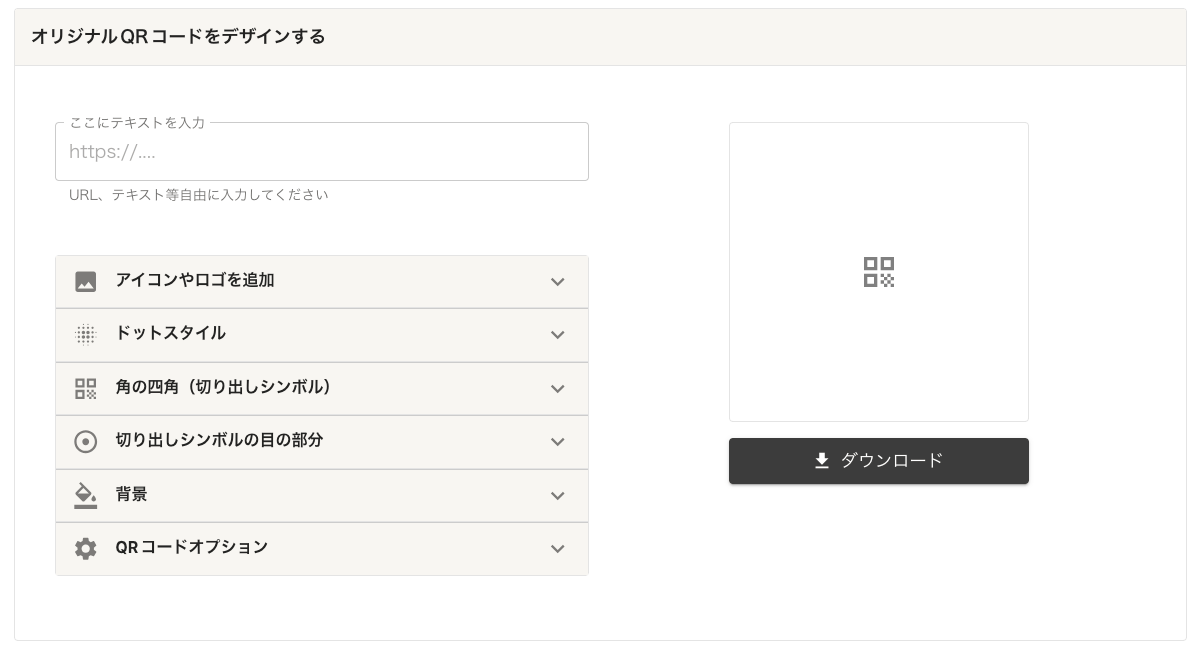Image resolution: width=1196 pixels, height=655 pixels.
Task: Click the image icon beside アイコンやロゴを追加
Action: click(86, 282)
